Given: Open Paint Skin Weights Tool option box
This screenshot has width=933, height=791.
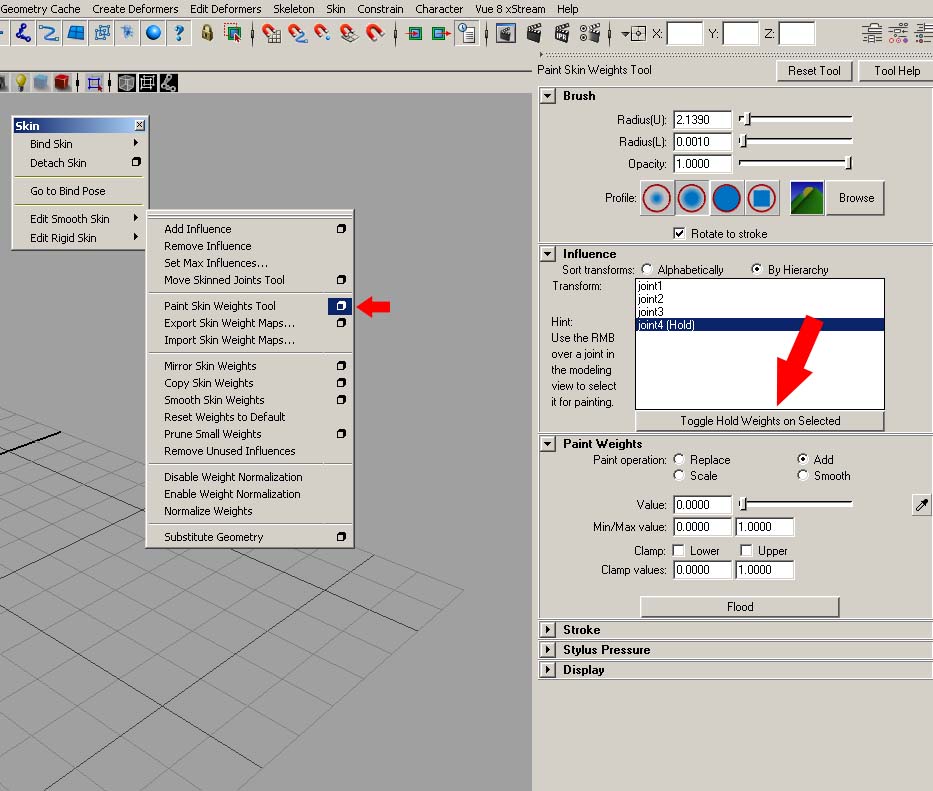Looking at the screenshot, I should tap(340, 306).
